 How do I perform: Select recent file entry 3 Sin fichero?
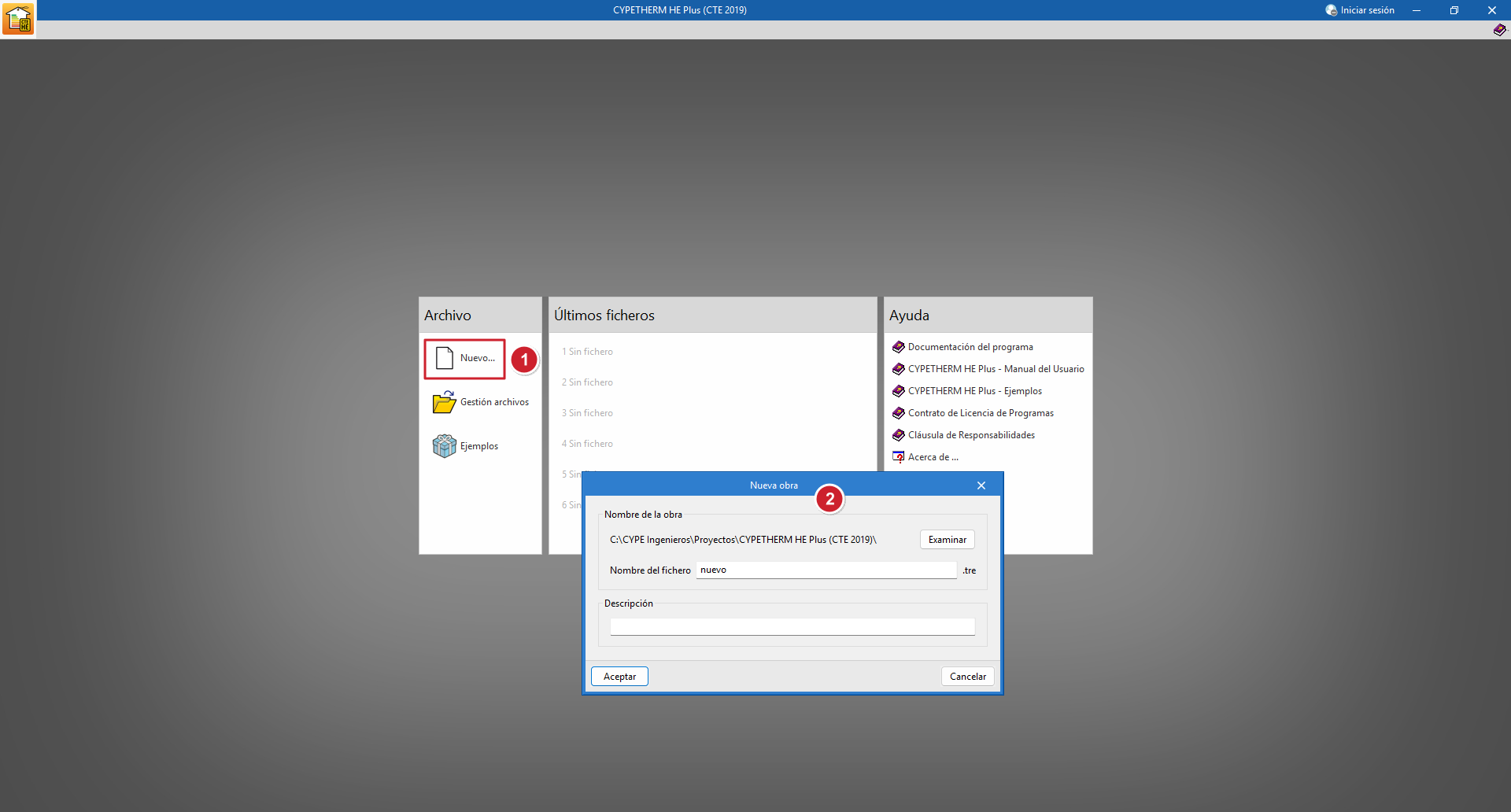coord(587,413)
